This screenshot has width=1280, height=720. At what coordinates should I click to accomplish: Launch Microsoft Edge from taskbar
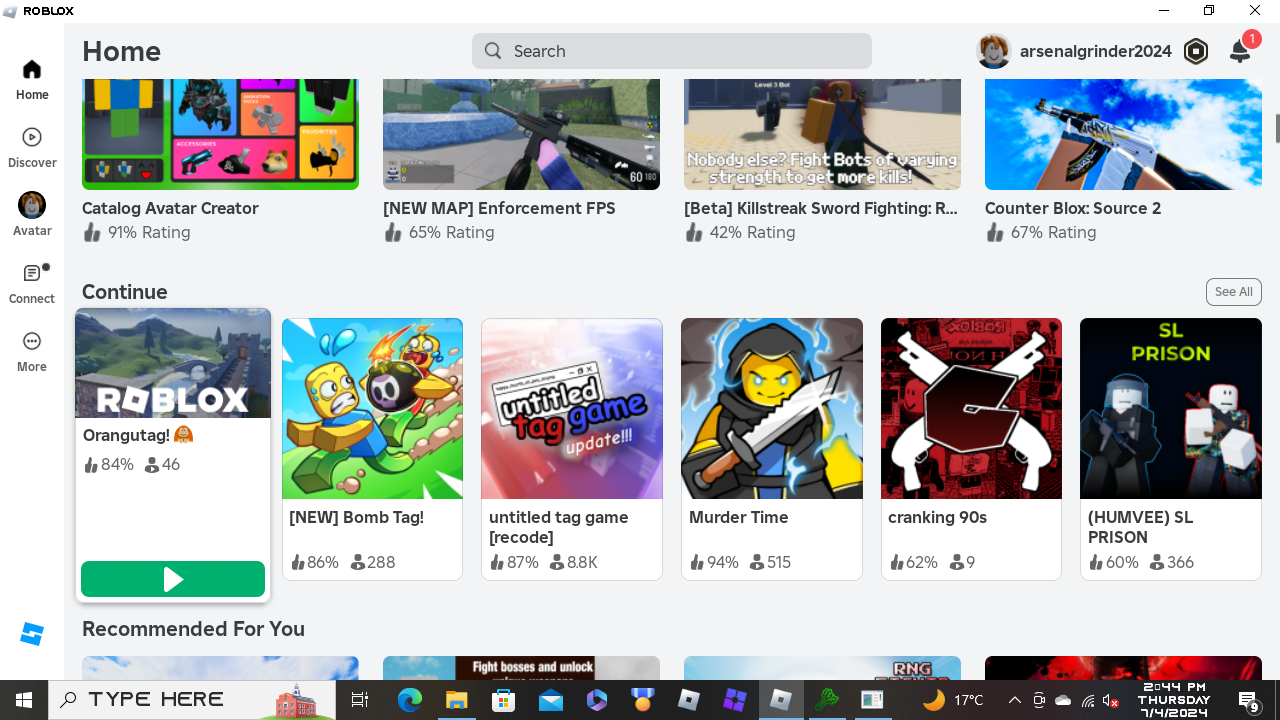[x=410, y=700]
